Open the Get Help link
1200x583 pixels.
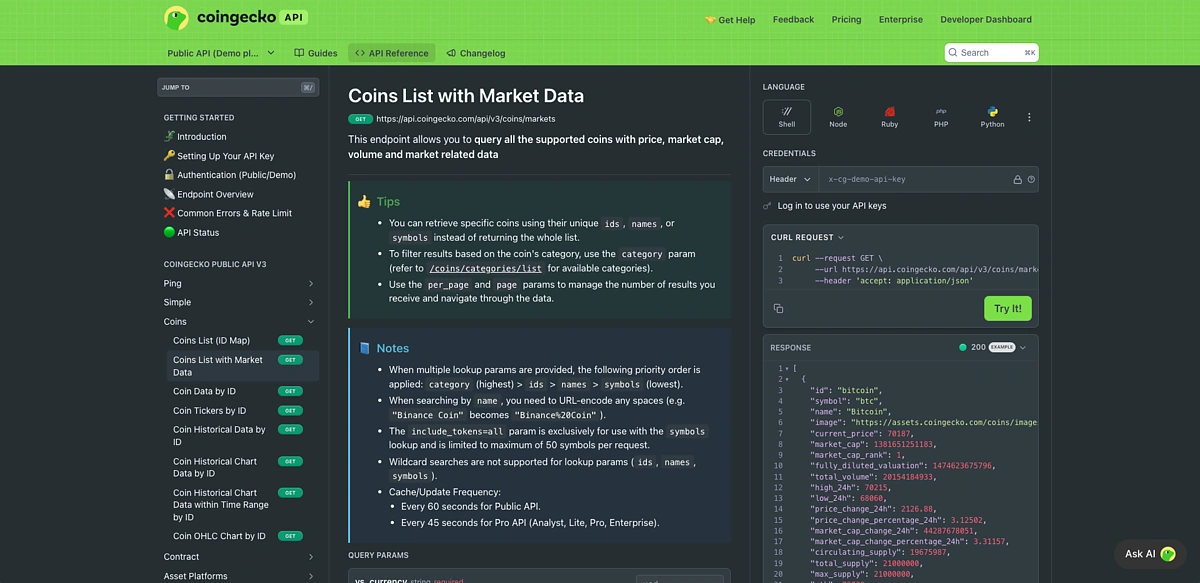[730, 19]
